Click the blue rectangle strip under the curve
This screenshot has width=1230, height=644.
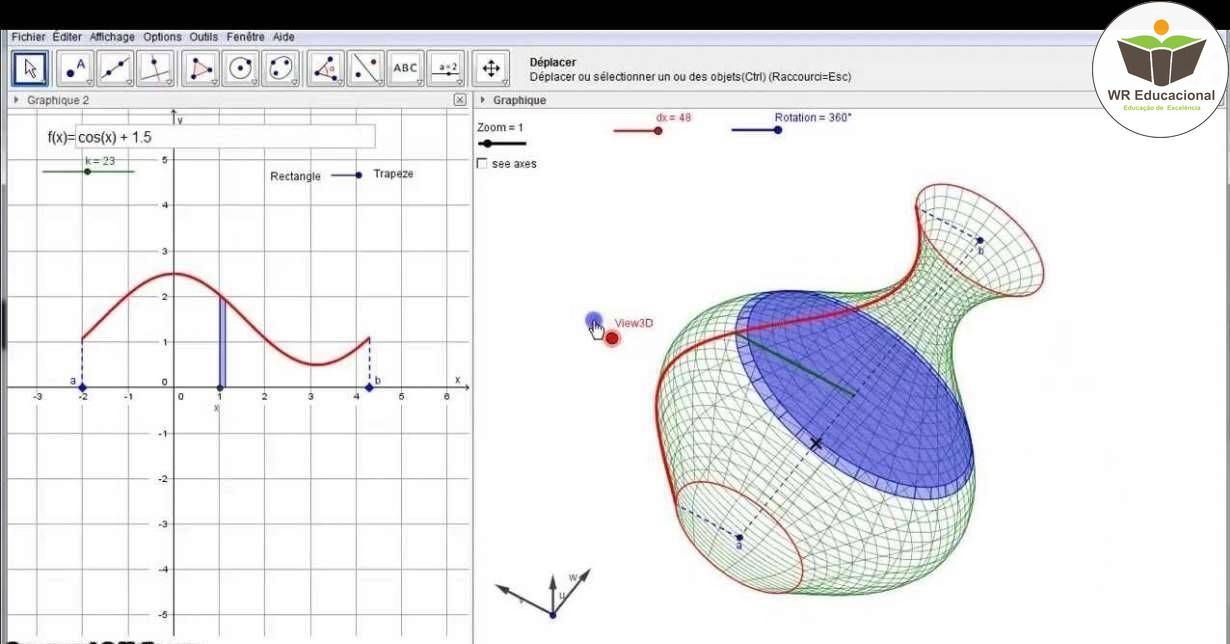223,342
